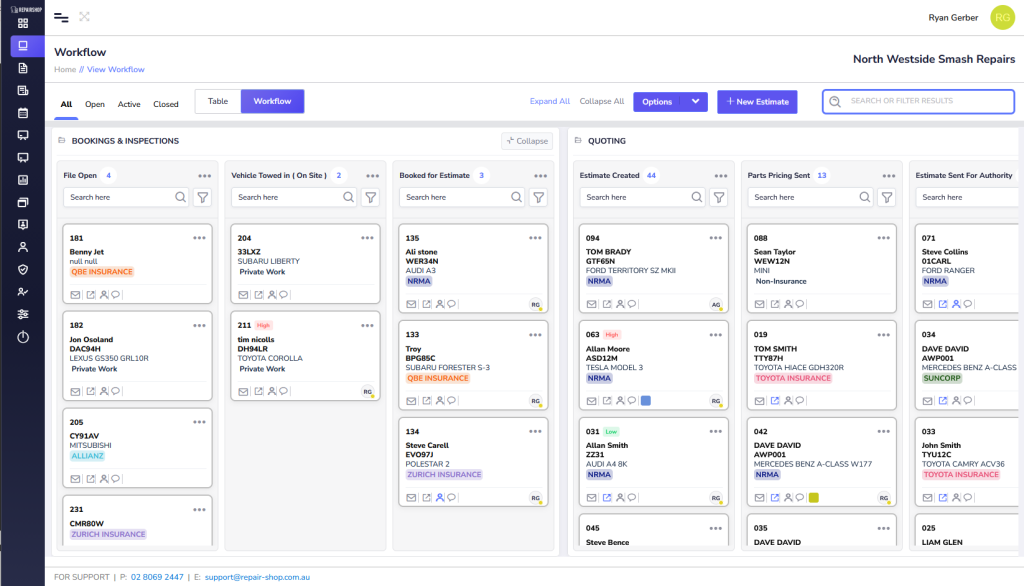Click assign-user icon on card 134 Steve Carell
1024x586 pixels.
click(440, 498)
